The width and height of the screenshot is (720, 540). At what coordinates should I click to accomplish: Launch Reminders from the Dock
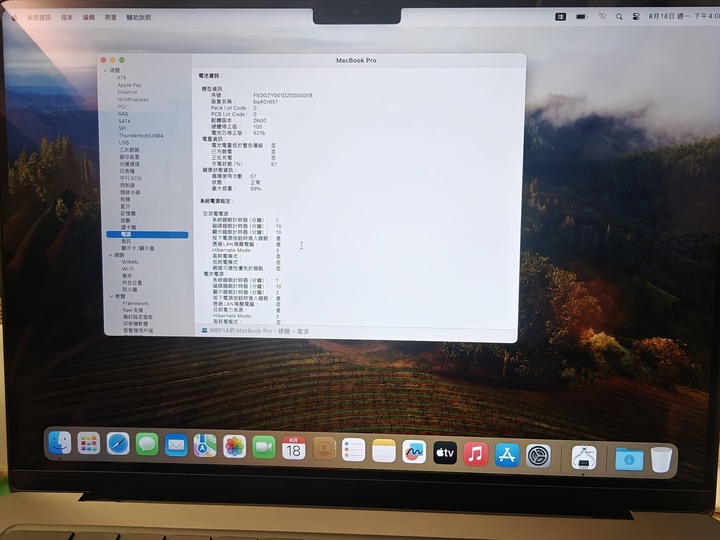coord(354,450)
